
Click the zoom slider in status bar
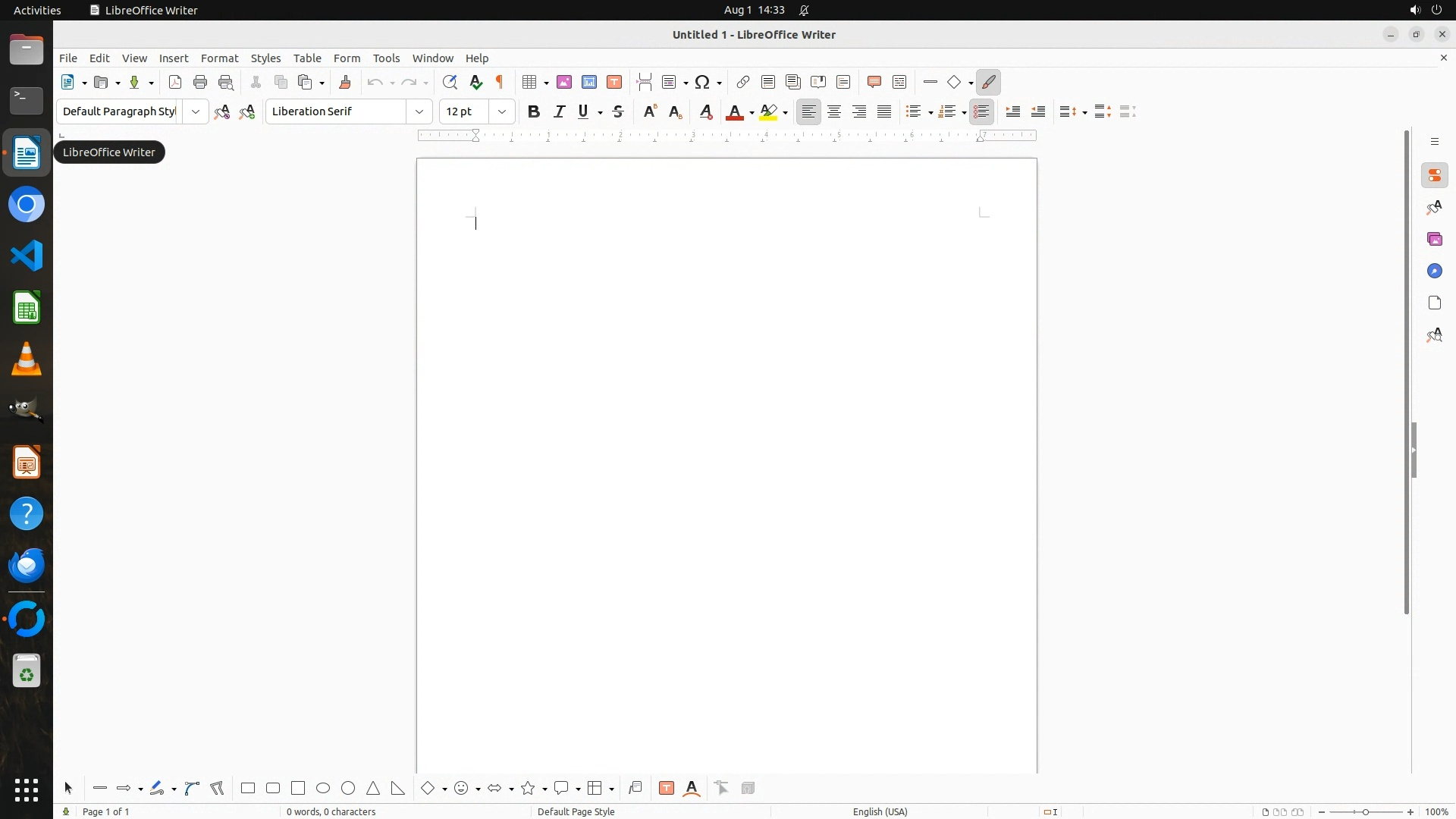(x=1366, y=811)
